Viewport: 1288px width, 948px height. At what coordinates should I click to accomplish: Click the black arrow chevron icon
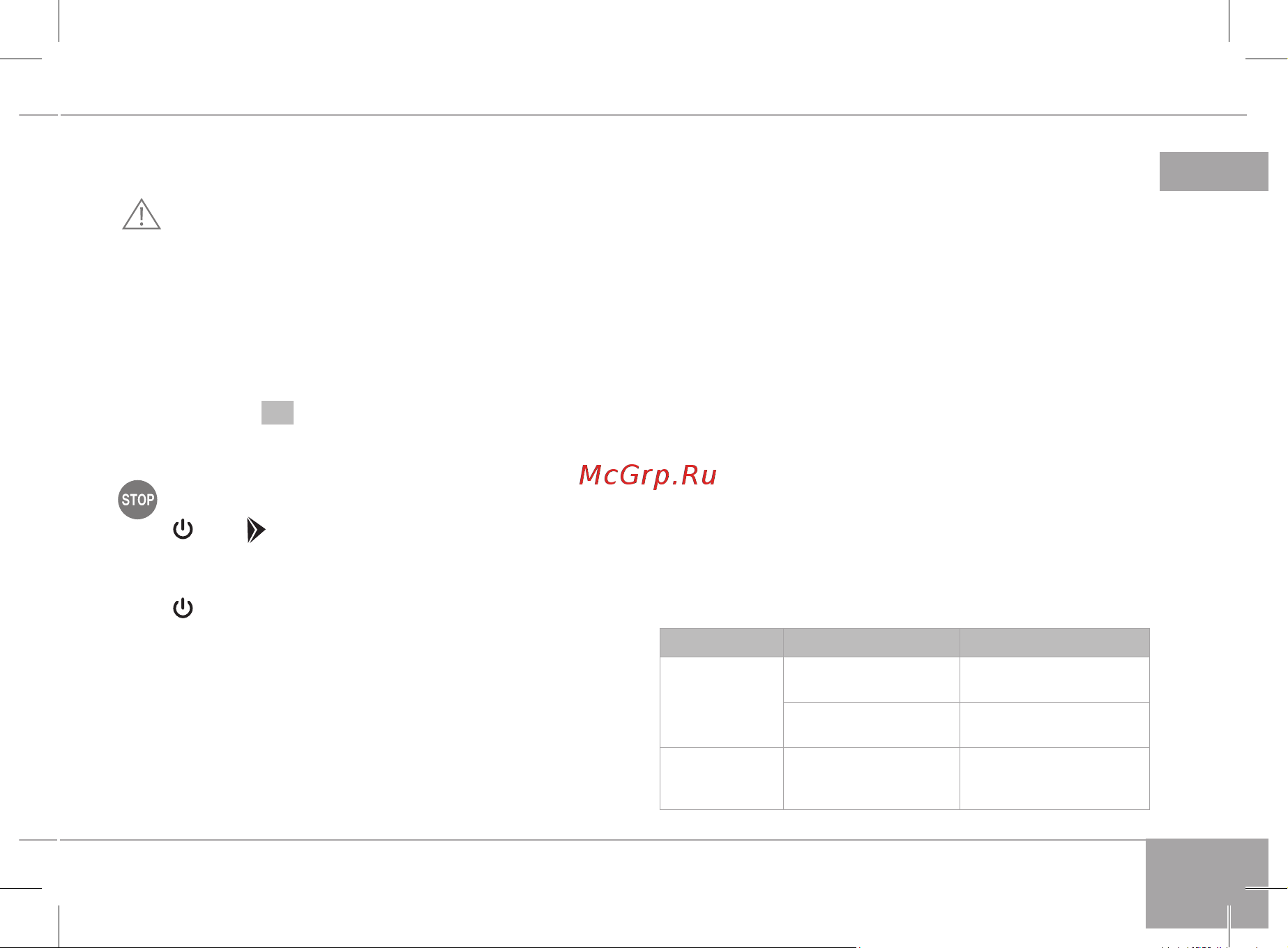[x=256, y=530]
